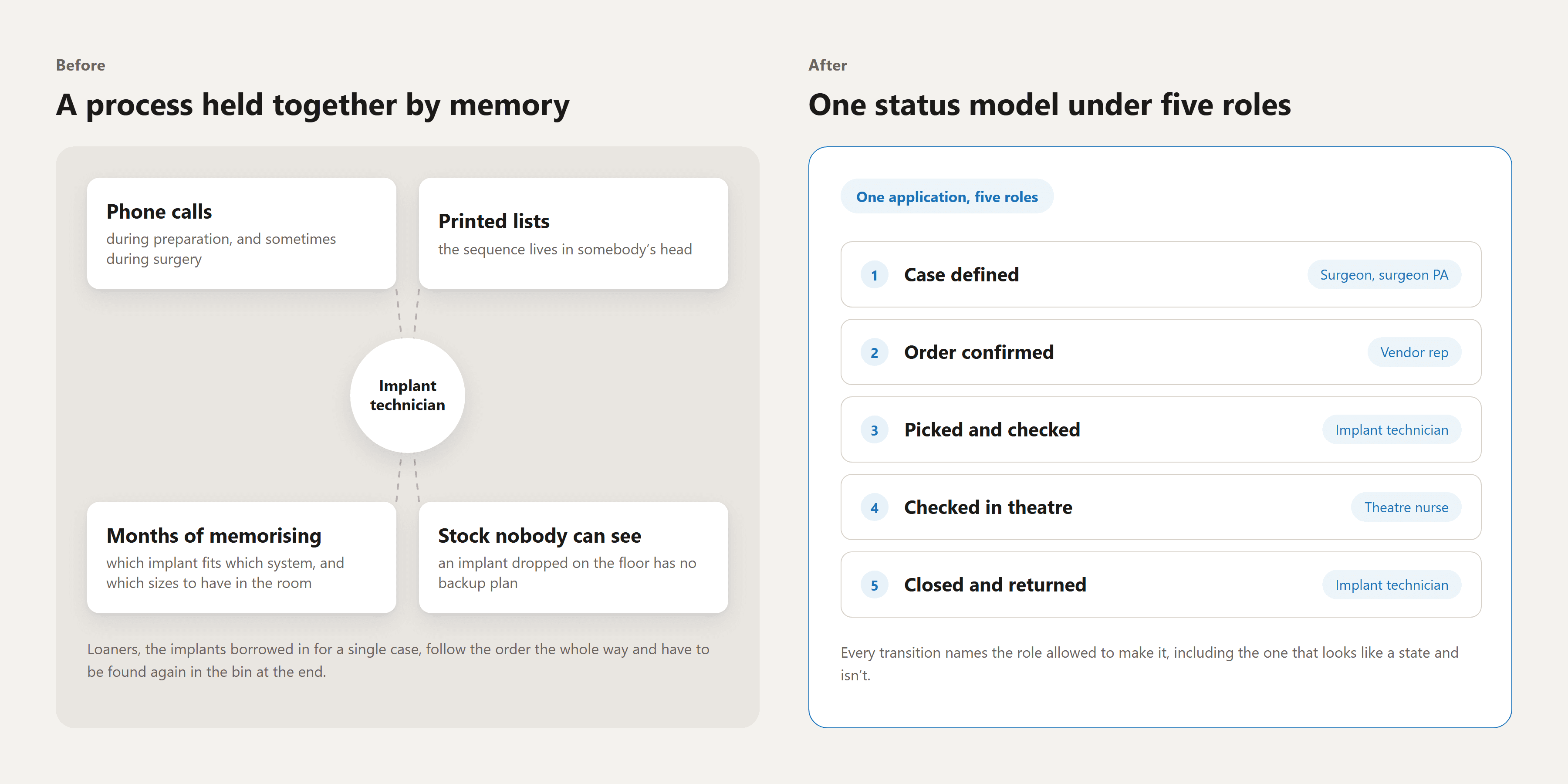1568x784 pixels.
Task: Click 'during preparation, and sometimes during surgery' text
Action: [221, 249]
